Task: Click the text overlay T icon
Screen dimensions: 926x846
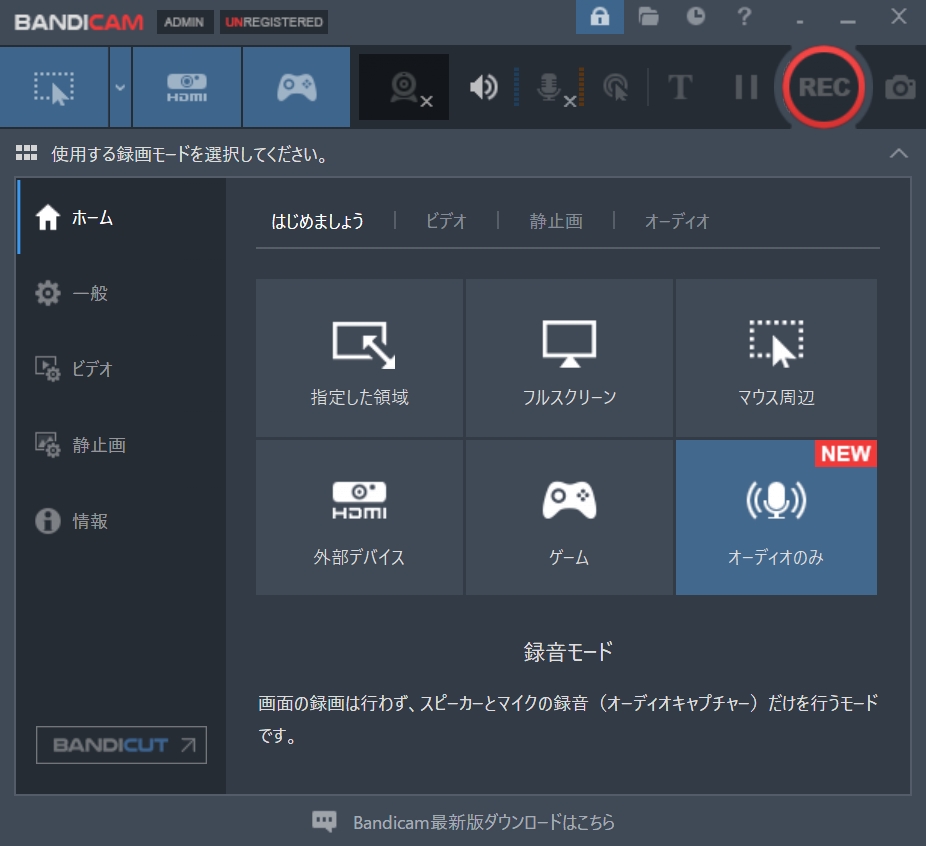Action: [681, 87]
